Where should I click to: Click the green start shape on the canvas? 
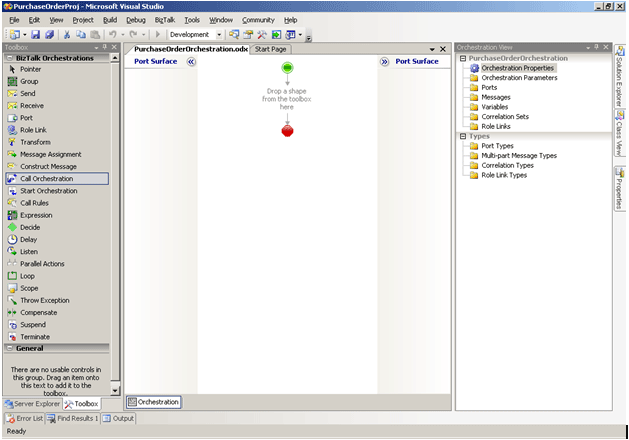[287, 68]
